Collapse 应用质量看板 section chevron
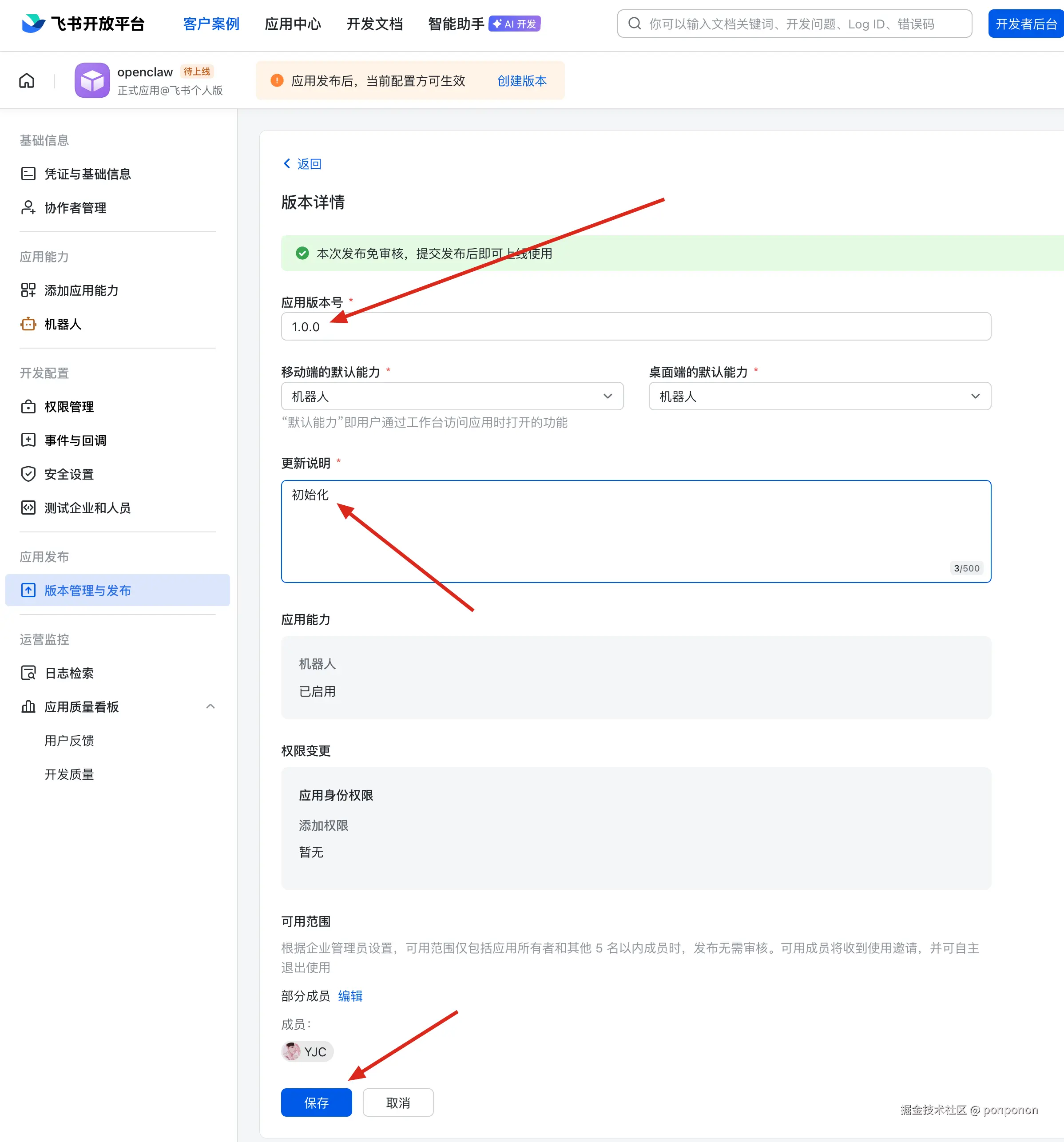This screenshot has height=1142, width=1064. [210, 706]
